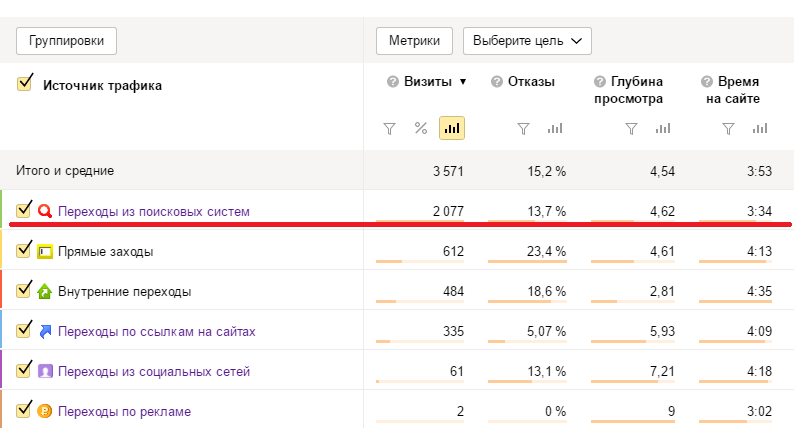
Task: Click the Визиты sort arrow
Action: pos(462,82)
